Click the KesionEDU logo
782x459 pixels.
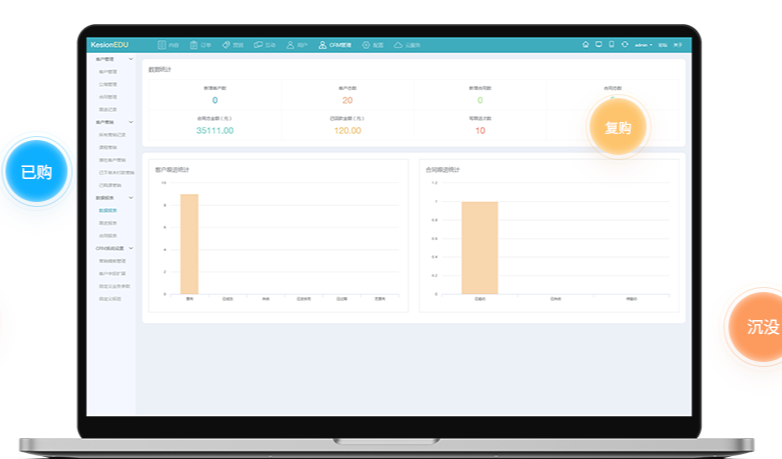[x=109, y=45]
